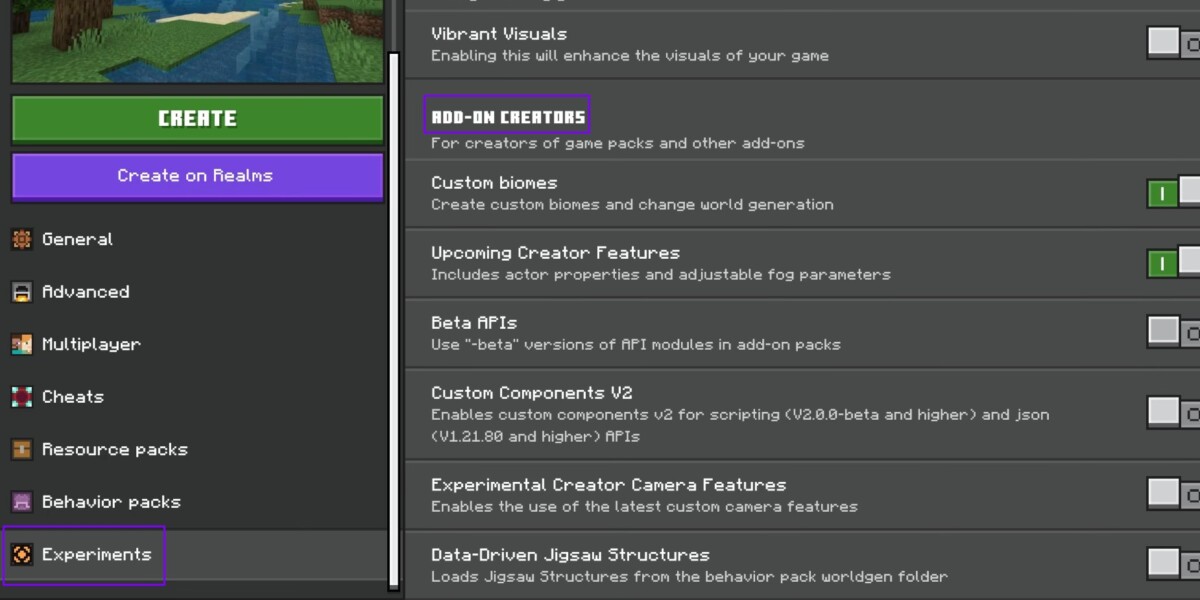Image resolution: width=1200 pixels, height=600 pixels.
Task: Click the Create on Realms button
Action: click(197, 176)
